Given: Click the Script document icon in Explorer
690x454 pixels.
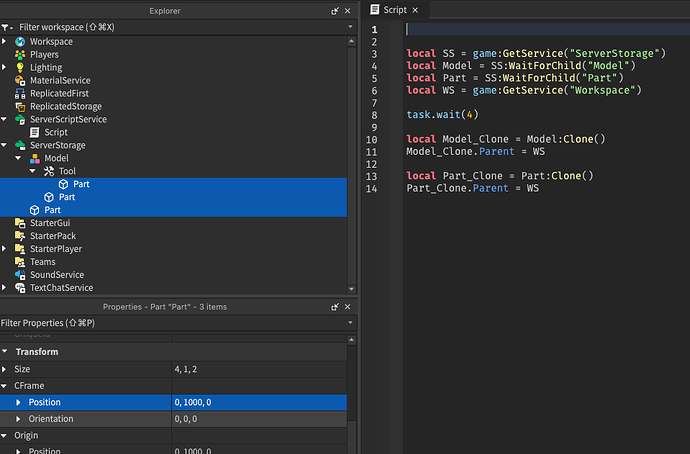Looking at the screenshot, I should [34, 132].
